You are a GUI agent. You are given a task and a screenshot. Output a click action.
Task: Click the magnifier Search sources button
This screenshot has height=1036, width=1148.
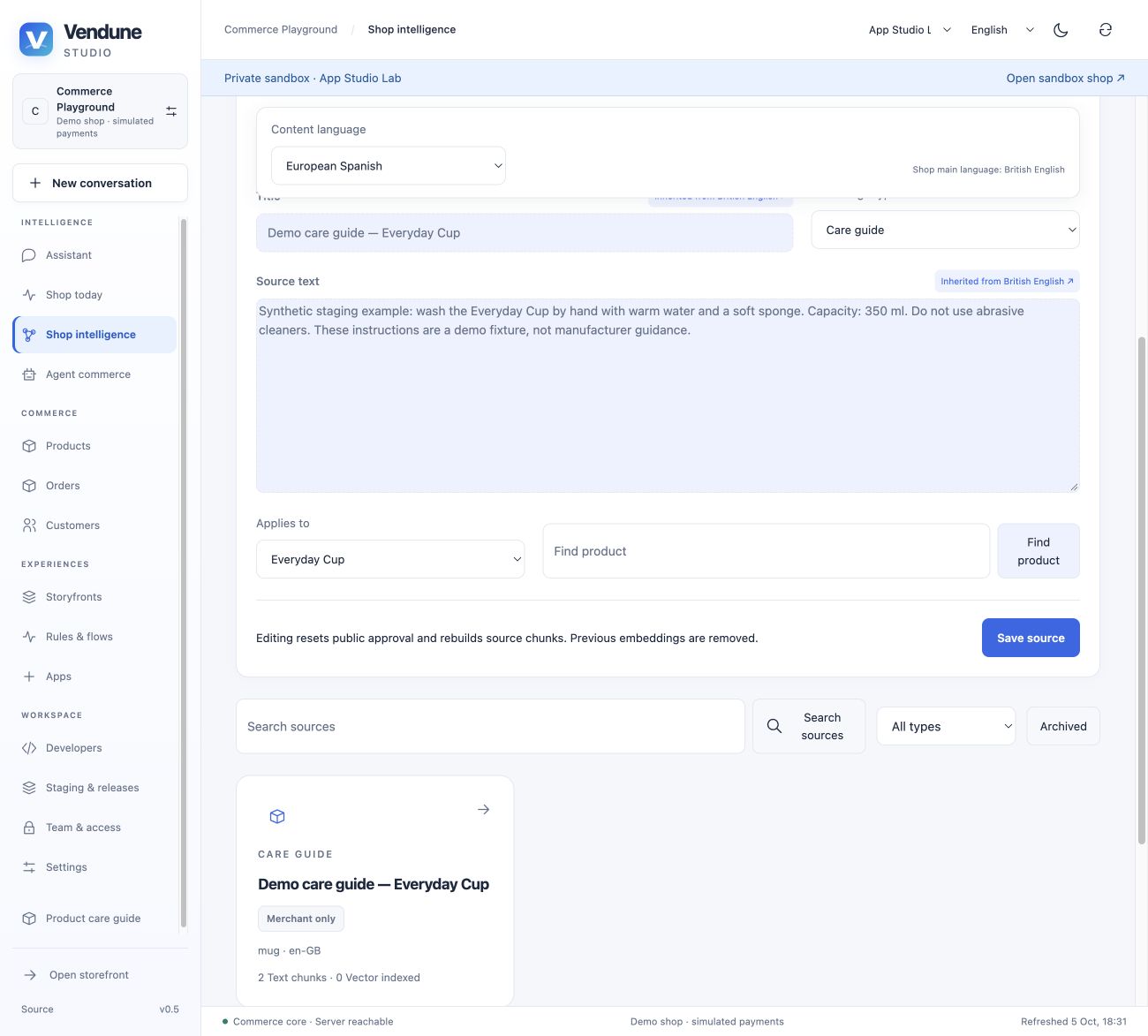point(809,726)
